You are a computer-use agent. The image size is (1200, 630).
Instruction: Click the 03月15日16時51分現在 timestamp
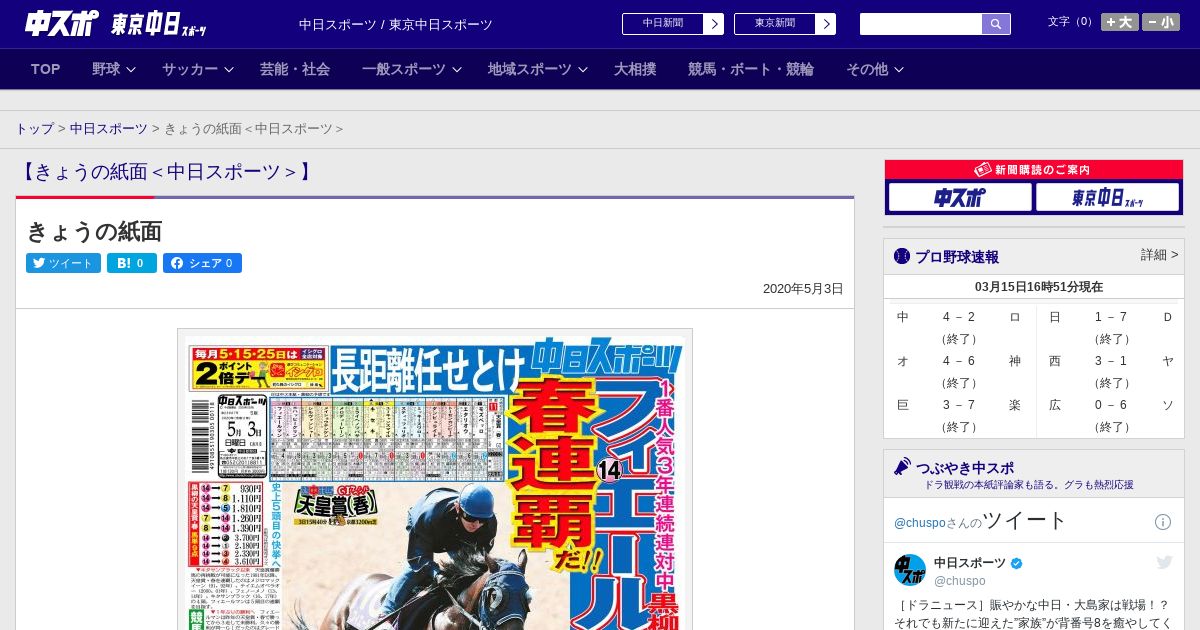(1039, 287)
